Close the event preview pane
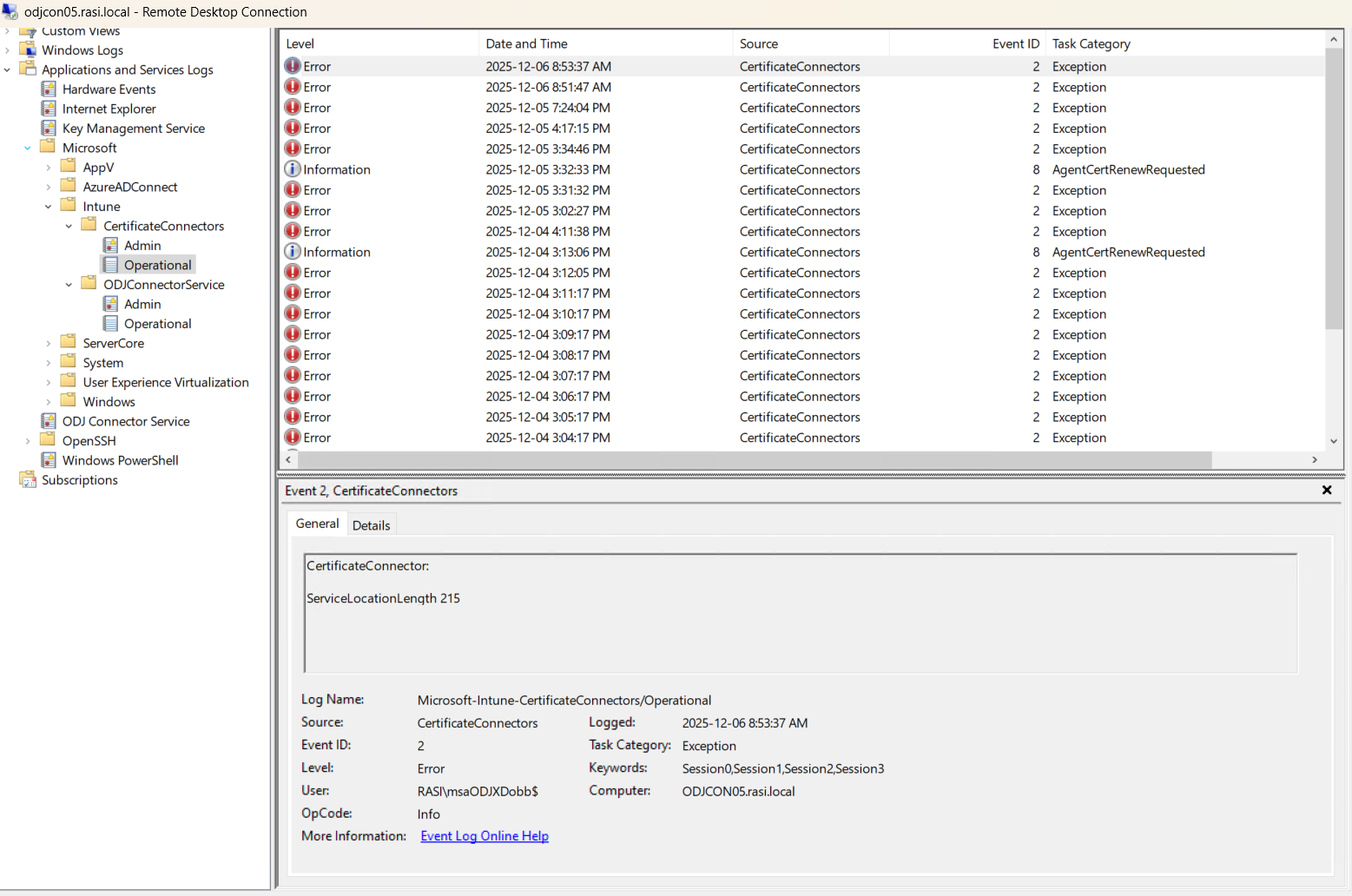Viewport: 1352px width, 896px height. coord(1327,491)
